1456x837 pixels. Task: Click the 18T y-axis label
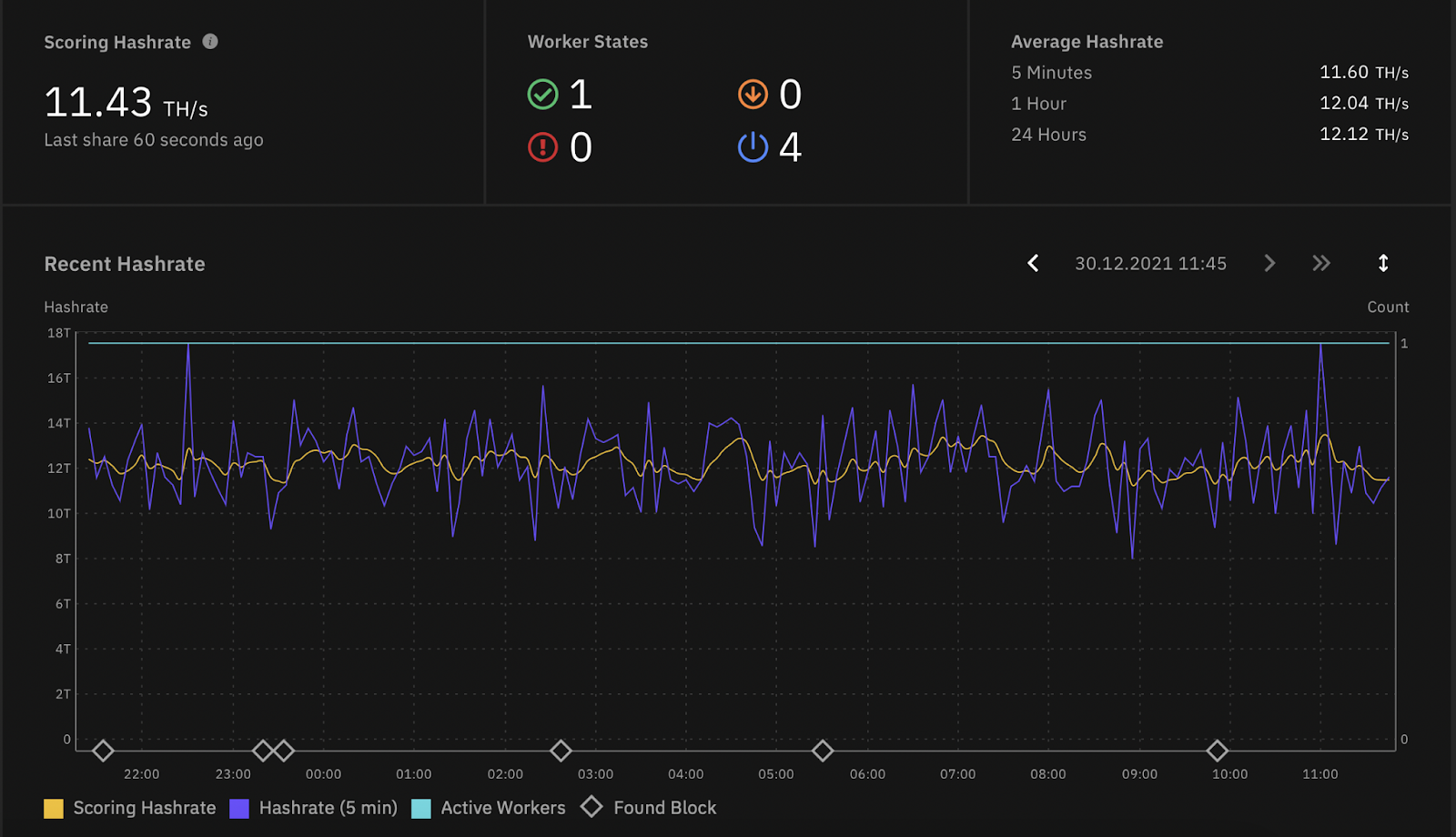coord(59,333)
